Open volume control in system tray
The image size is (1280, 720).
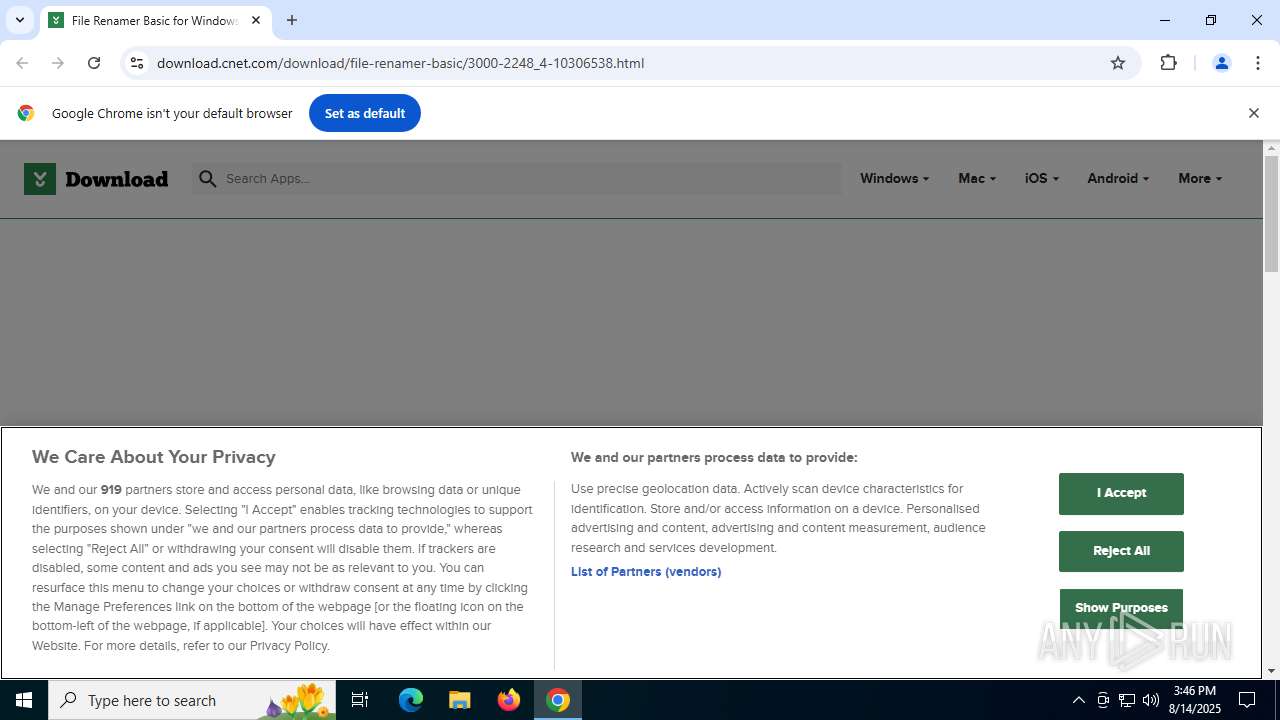1150,700
